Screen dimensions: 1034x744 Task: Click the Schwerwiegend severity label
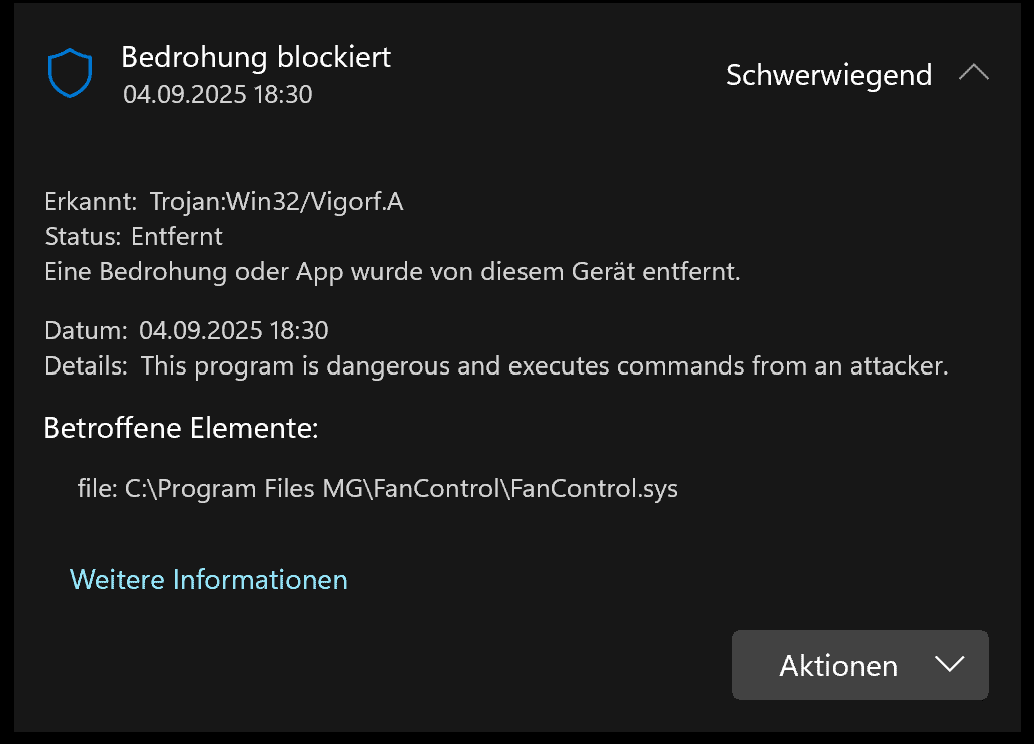tap(829, 75)
